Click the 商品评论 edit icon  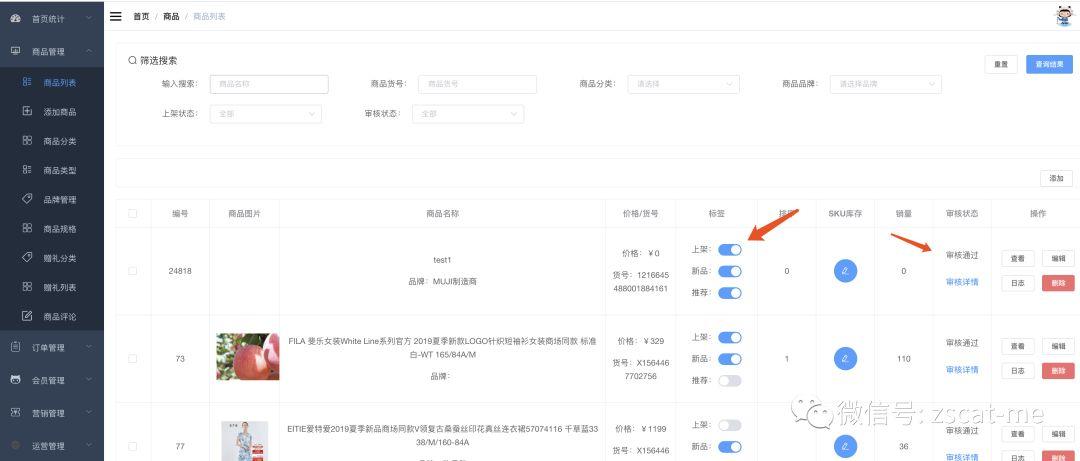[27, 316]
